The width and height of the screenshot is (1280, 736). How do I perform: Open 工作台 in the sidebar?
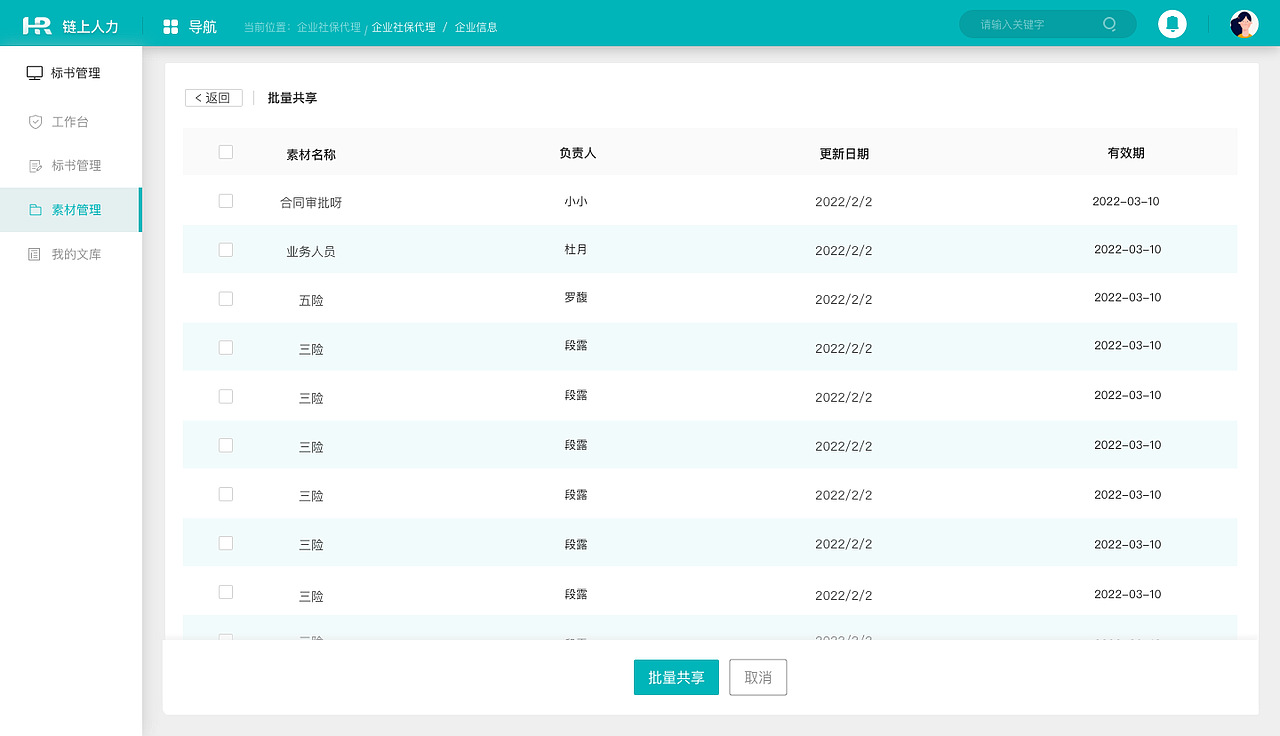[70, 122]
